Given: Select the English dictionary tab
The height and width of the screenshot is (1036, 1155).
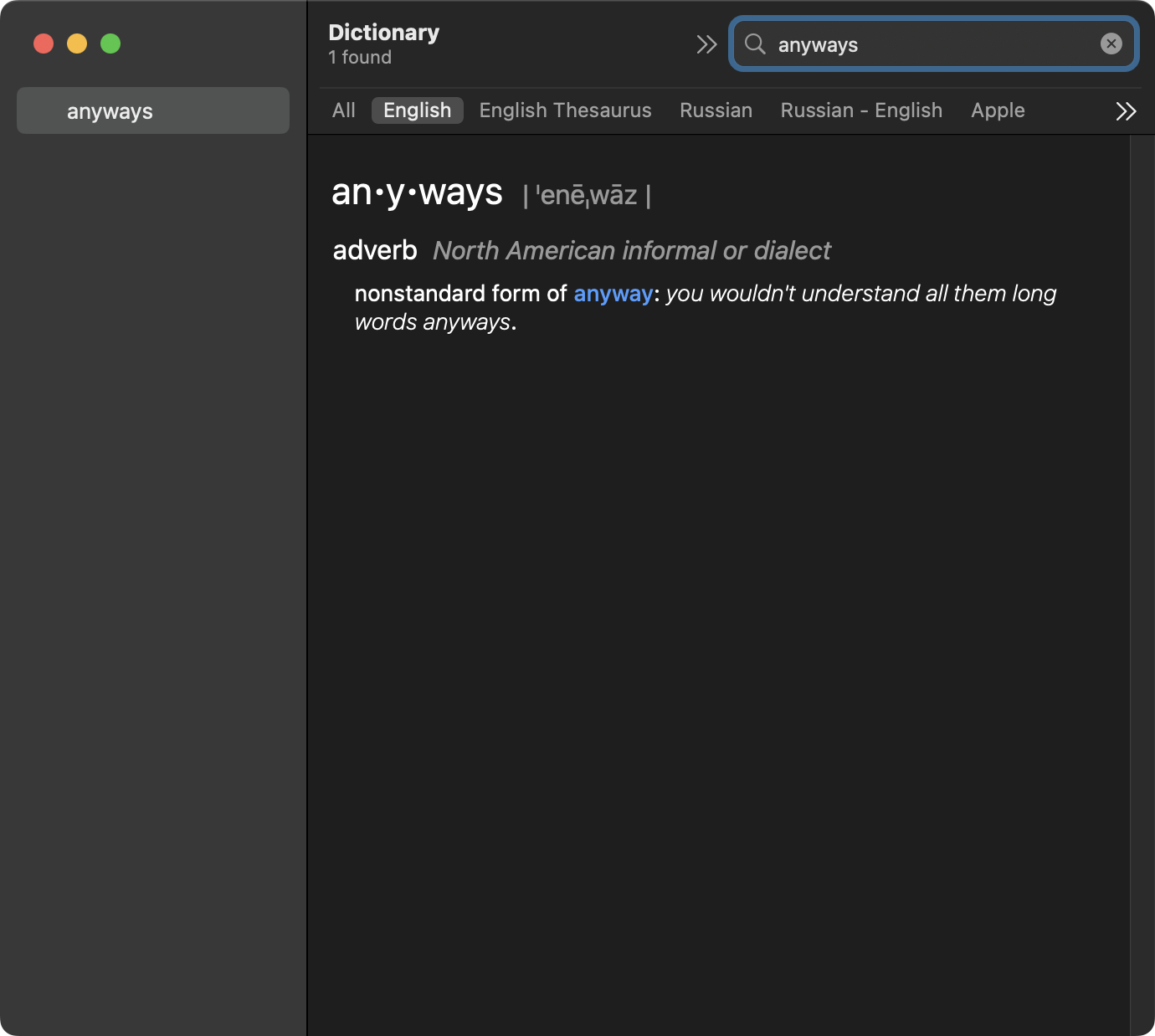Looking at the screenshot, I should coord(417,110).
